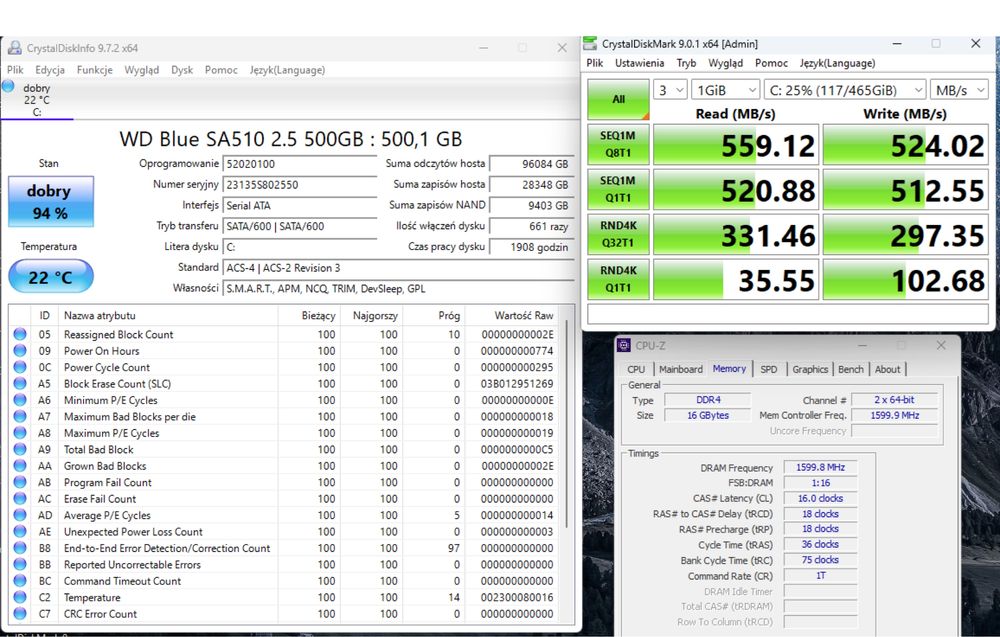Click status orb for Program Fail Count
The width and height of the screenshot is (1000, 637).
20,482
